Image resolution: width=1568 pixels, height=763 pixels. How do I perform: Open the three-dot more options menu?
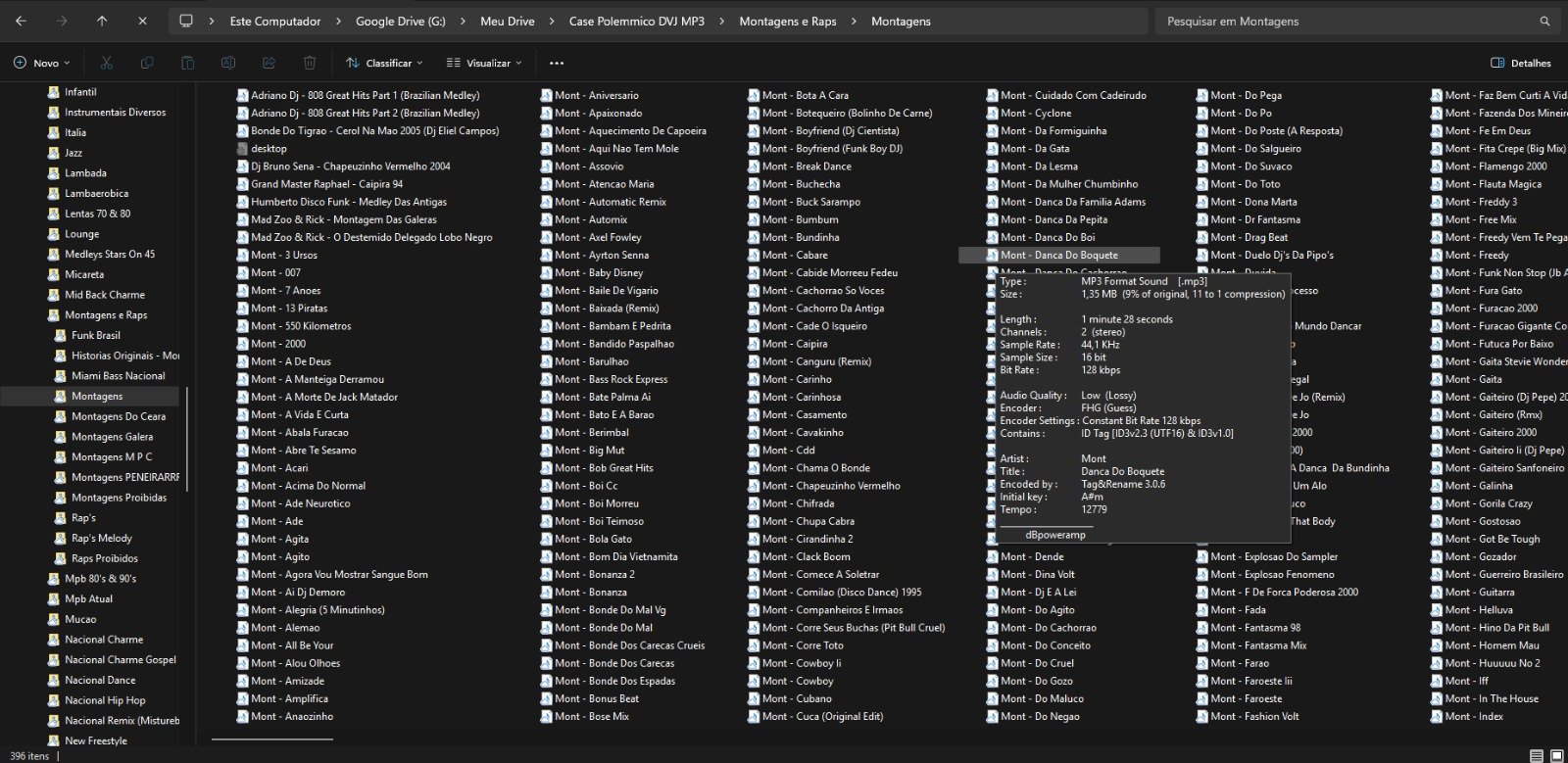pyautogui.click(x=557, y=63)
